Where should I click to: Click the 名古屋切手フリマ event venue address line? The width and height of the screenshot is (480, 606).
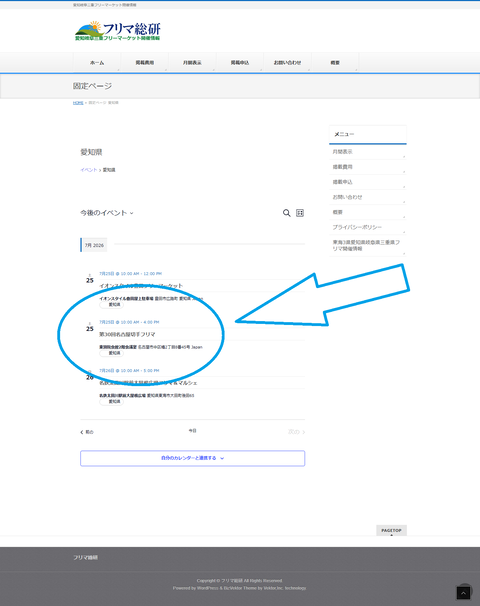tap(151, 347)
